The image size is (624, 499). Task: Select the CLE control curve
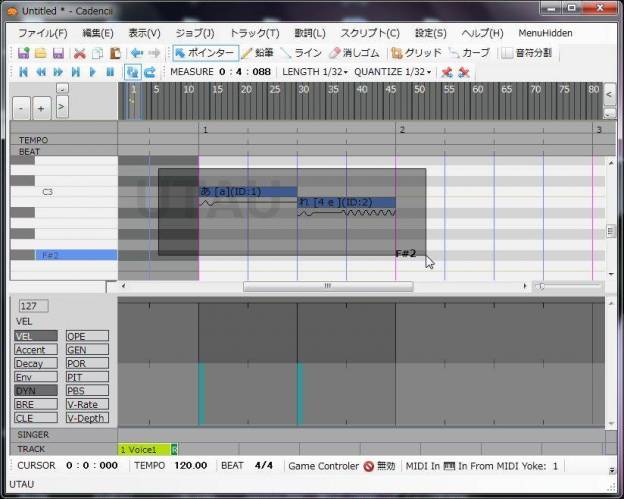(x=36, y=418)
